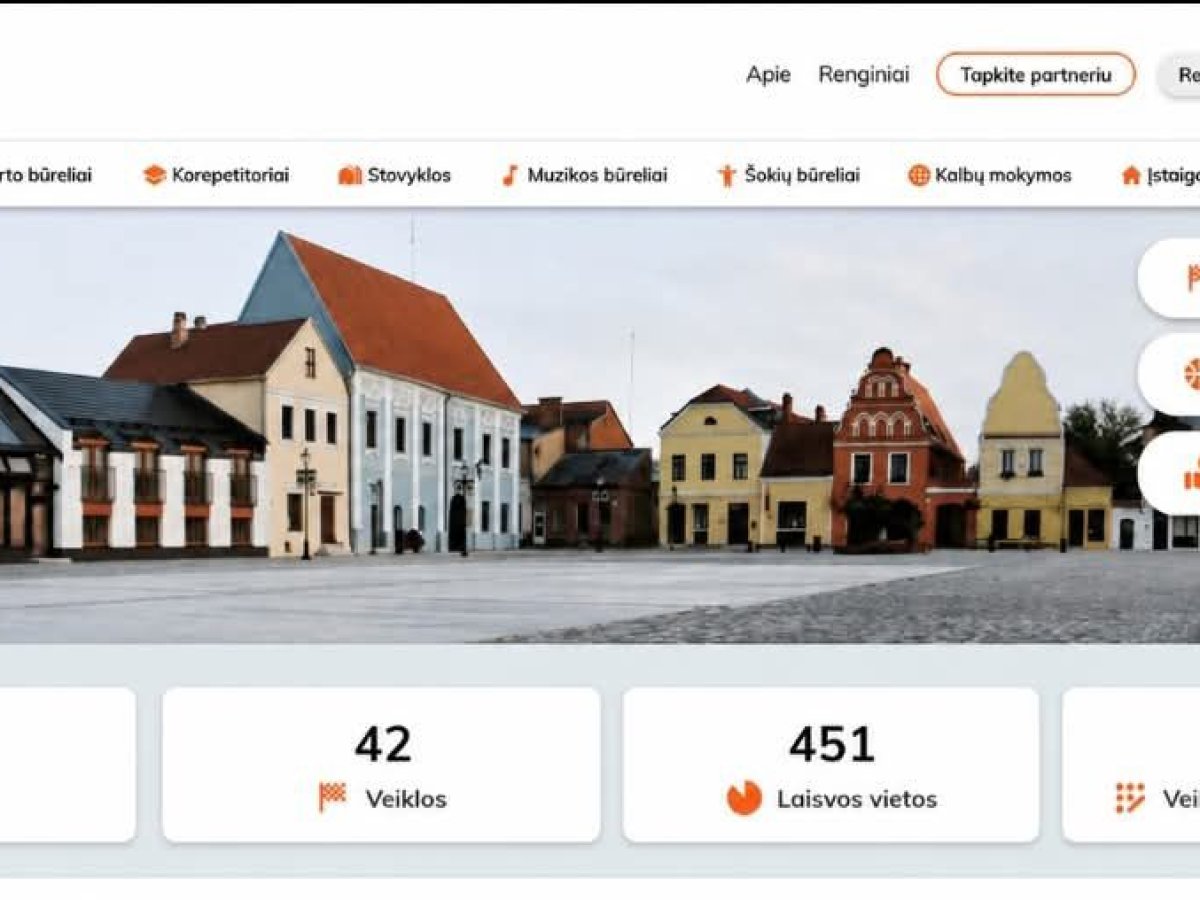Click the Laisvos vietos label under 451

[x=857, y=799]
